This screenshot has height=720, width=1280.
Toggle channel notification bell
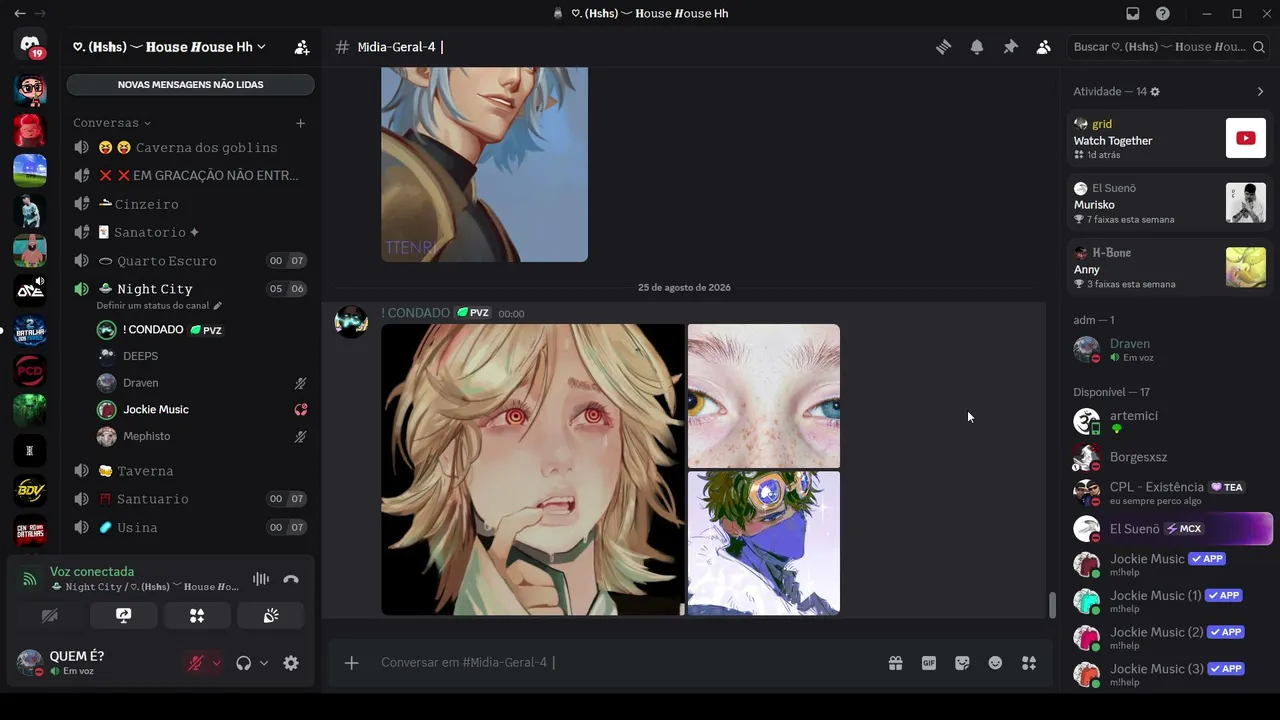click(977, 47)
